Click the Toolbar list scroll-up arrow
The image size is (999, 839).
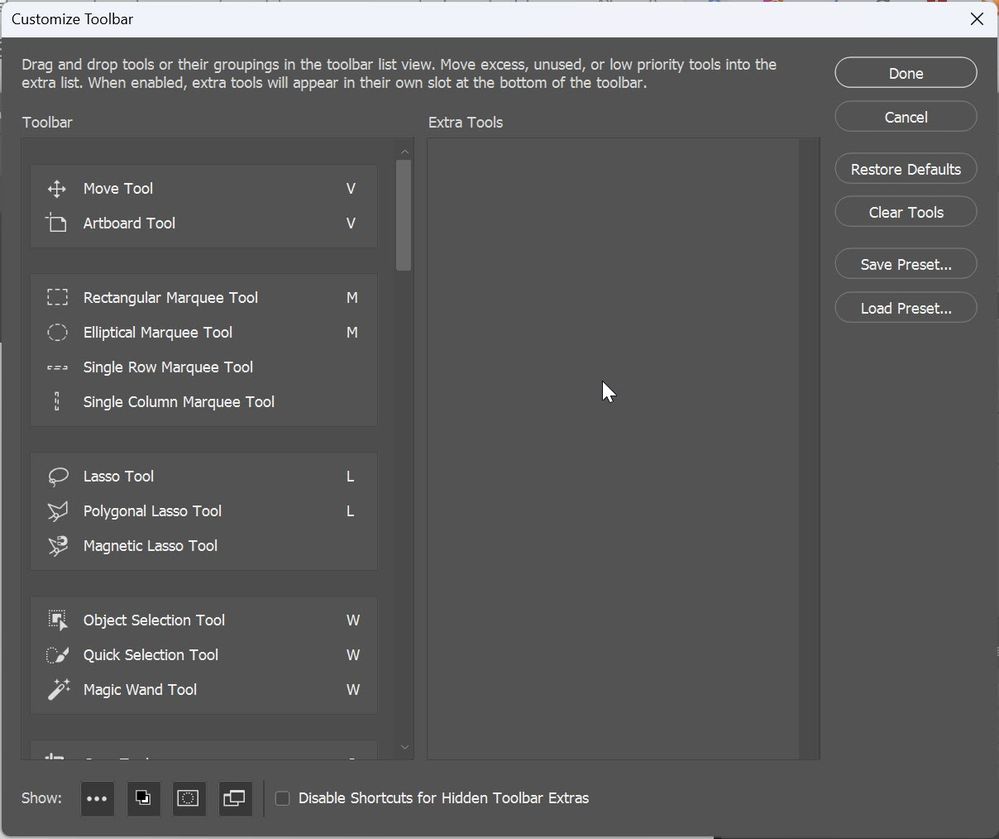405,152
